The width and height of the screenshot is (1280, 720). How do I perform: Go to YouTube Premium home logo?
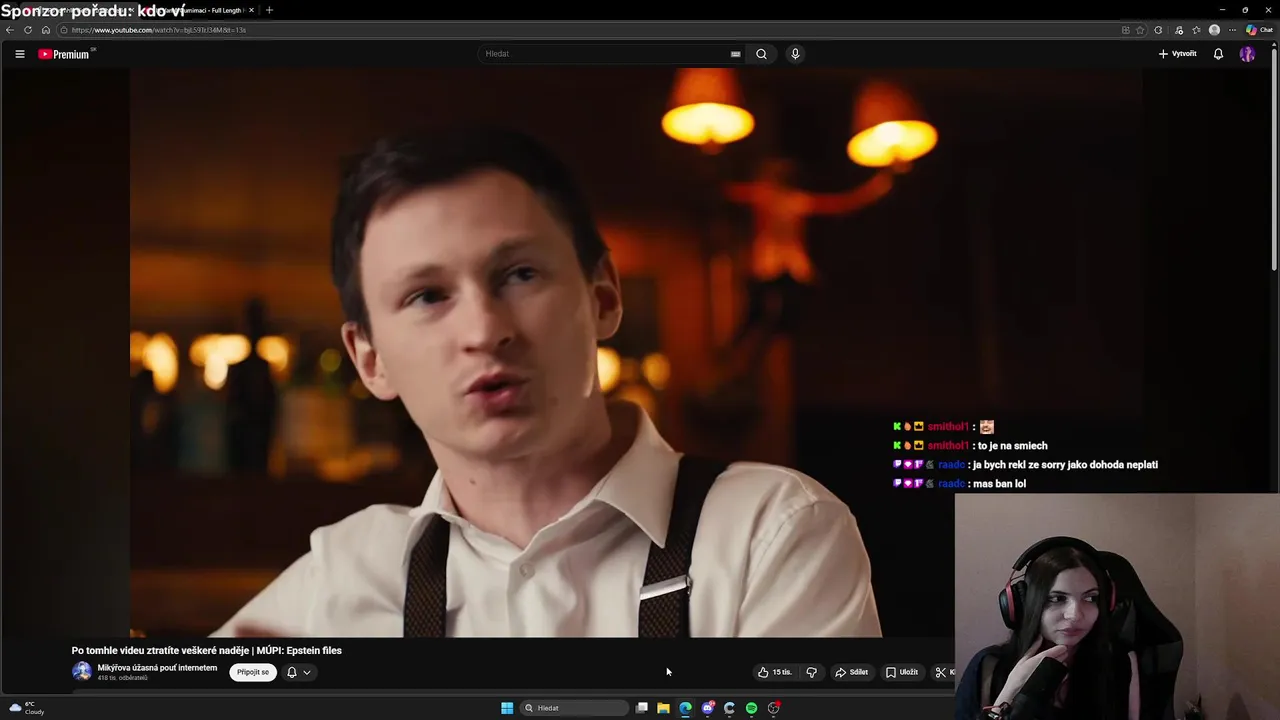(x=65, y=54)
